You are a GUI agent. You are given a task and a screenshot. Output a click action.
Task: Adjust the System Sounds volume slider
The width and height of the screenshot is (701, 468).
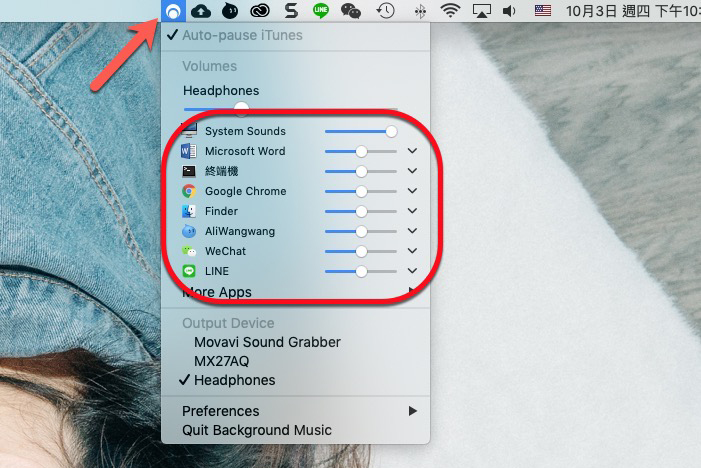point(361,131)
